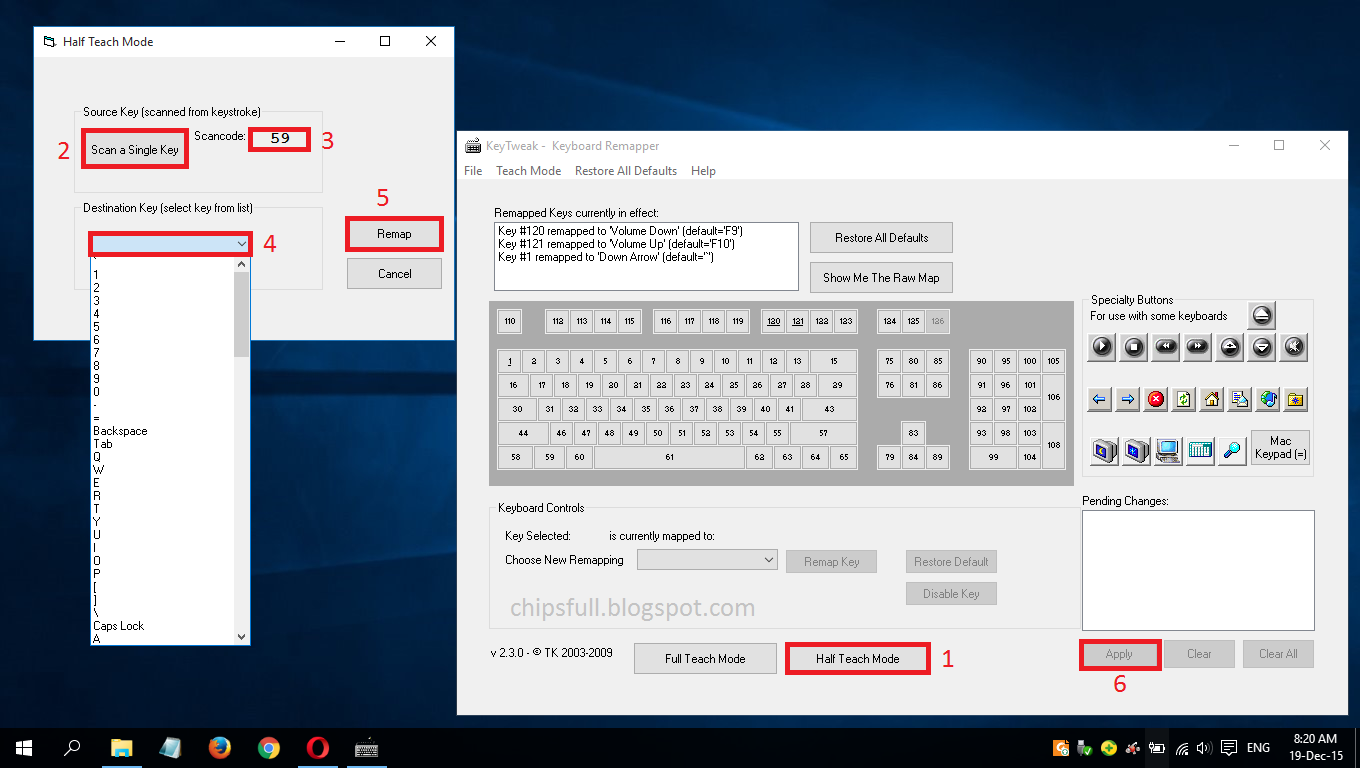Screen dimensions: 1360x768
Task: Click the magnifier Search specialty button
Action: point(1232,450)
